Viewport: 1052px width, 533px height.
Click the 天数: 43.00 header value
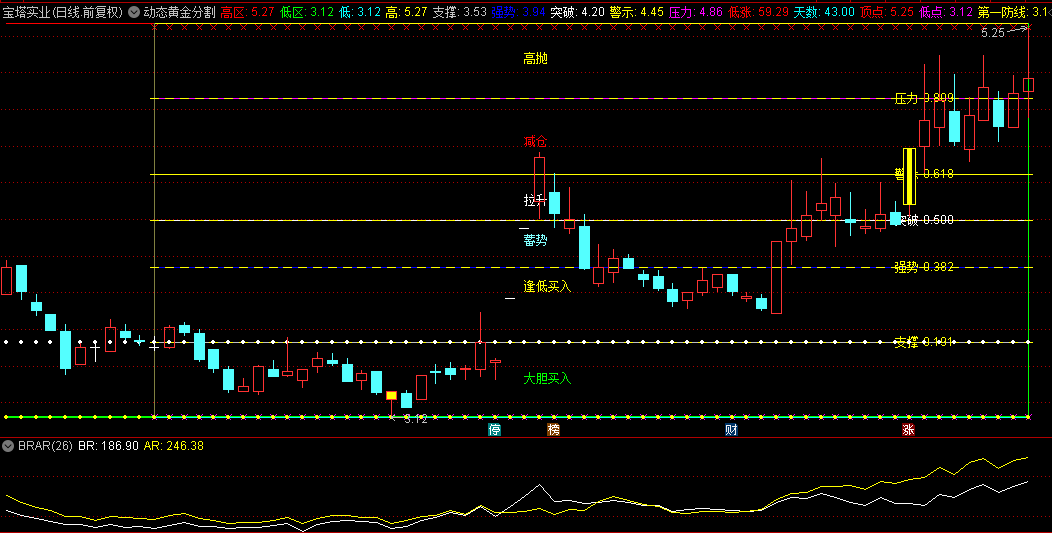824,12
